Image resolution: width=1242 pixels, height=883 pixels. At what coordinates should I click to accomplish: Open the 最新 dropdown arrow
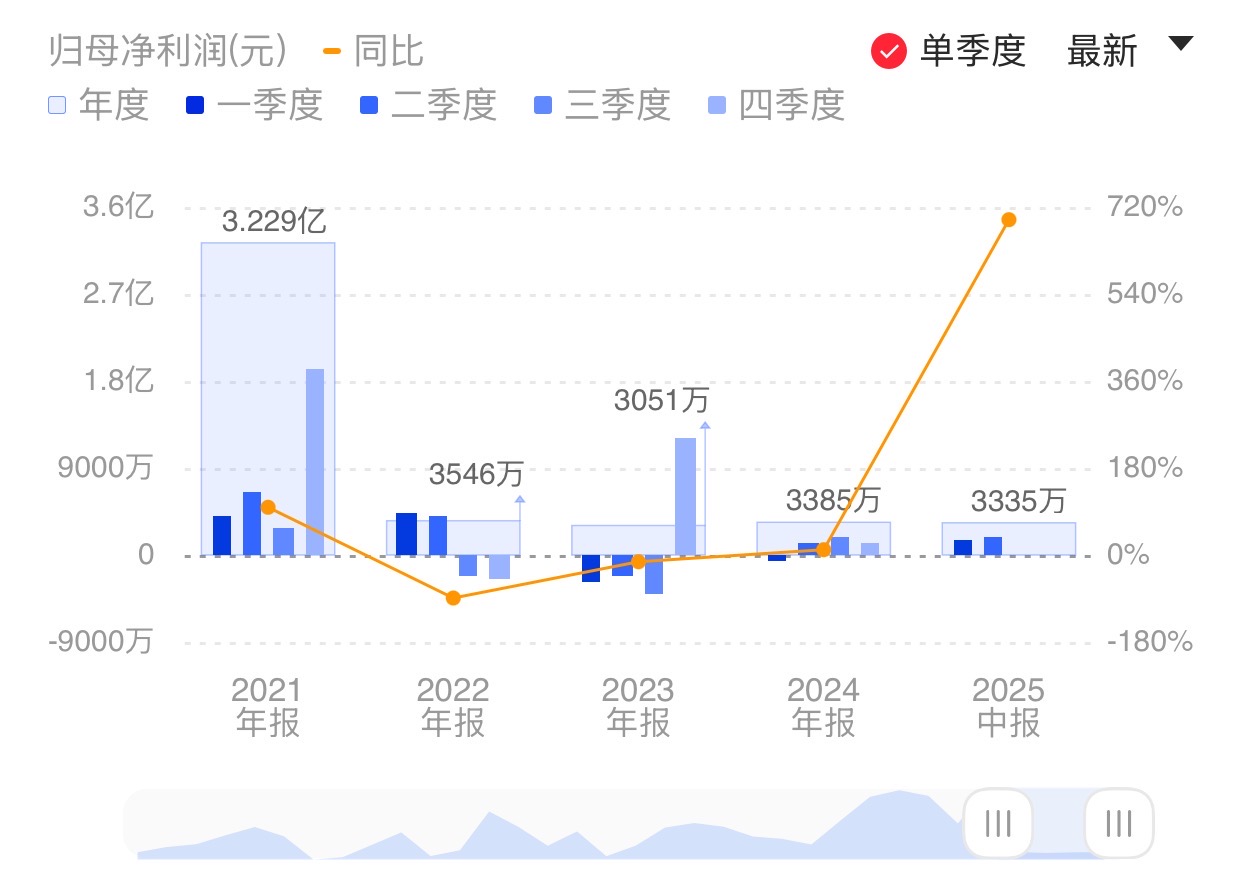(1181, 44)
